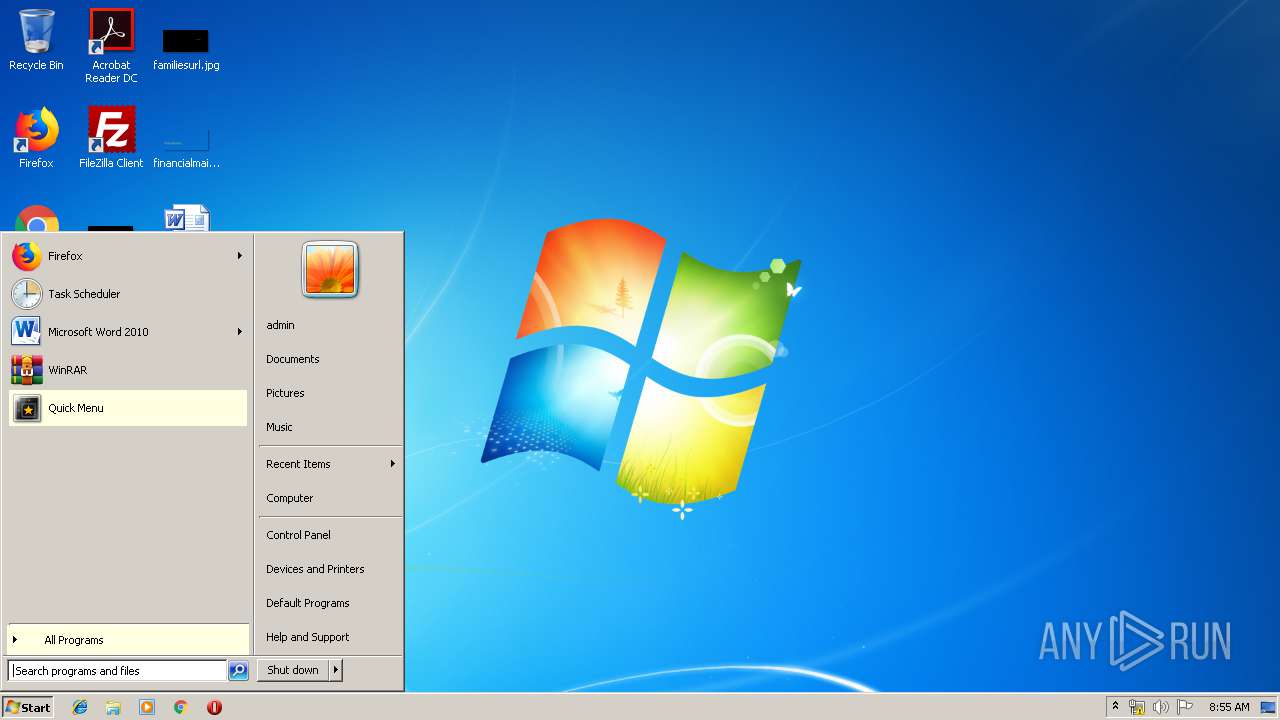Open Task Scheduler from the Start menu
1280x720 pixels.
pos(128,294)
